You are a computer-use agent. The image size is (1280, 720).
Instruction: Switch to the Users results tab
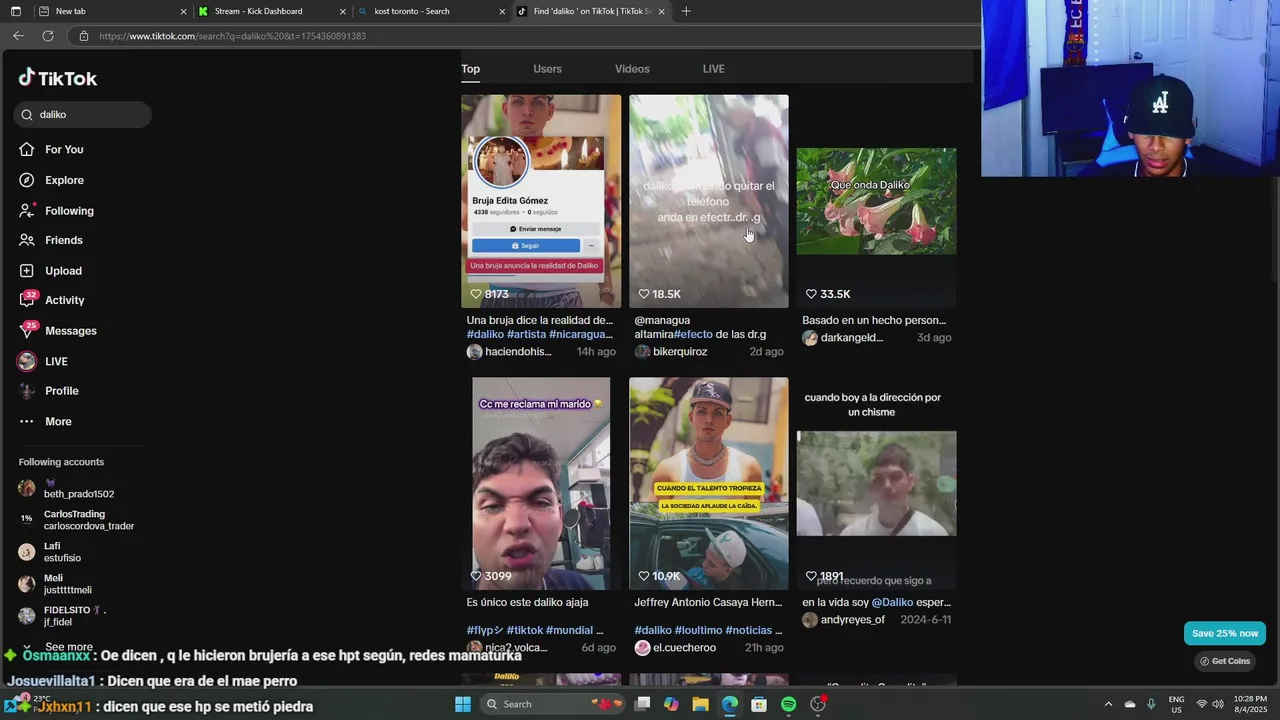547,69
